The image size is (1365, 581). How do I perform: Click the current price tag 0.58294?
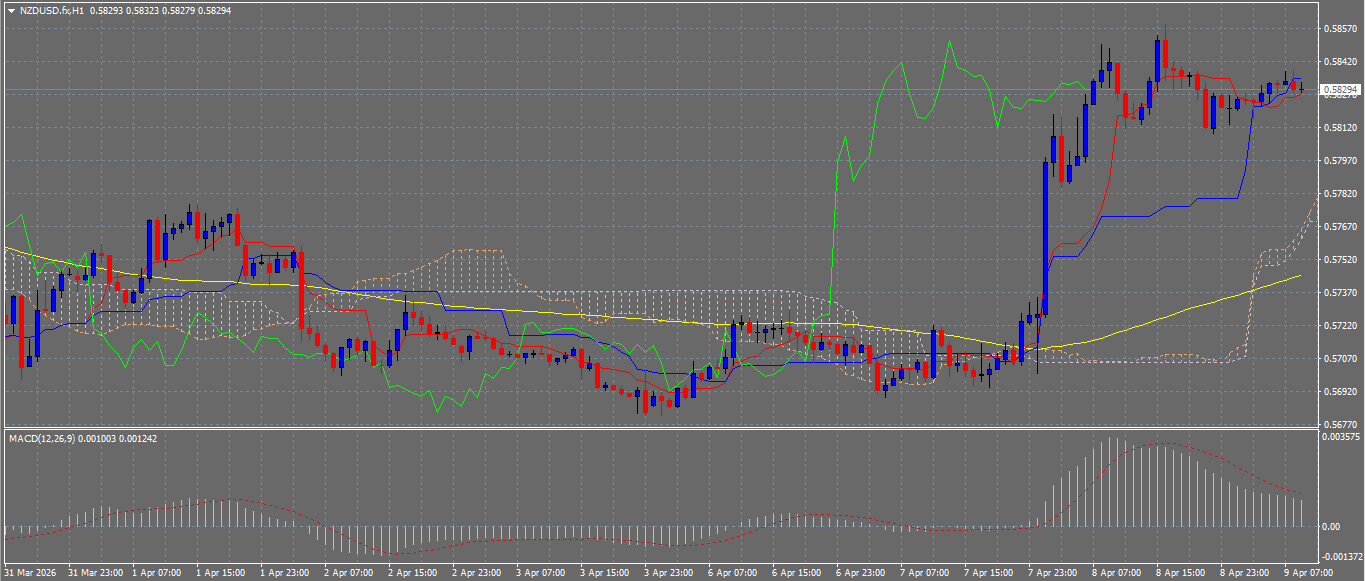point(1340,90)
